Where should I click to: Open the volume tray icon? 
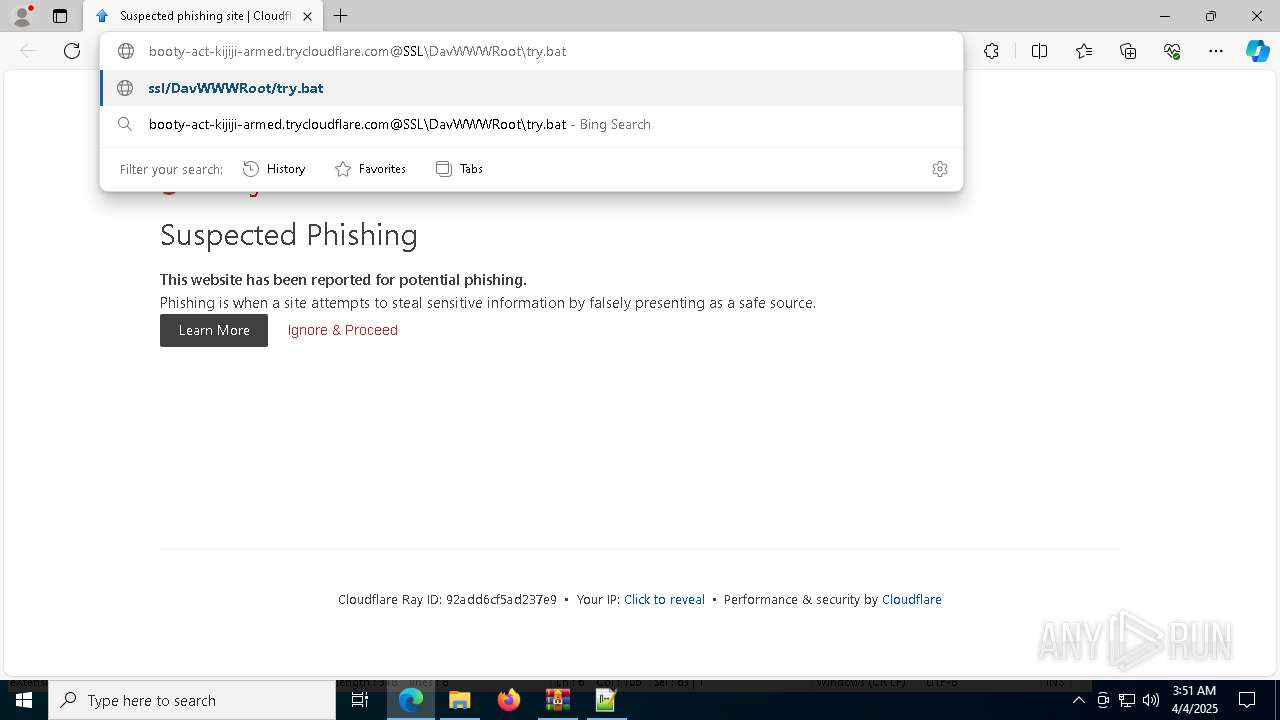pyautogui.click(x=1151, y=700)
